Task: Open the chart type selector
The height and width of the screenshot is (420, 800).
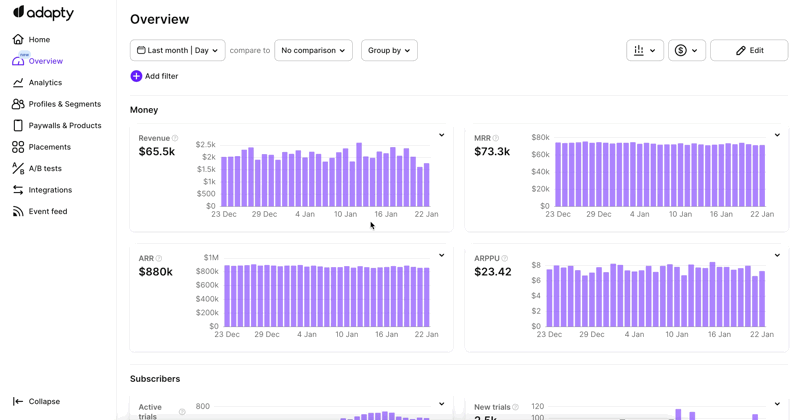Action: [645, 50]
